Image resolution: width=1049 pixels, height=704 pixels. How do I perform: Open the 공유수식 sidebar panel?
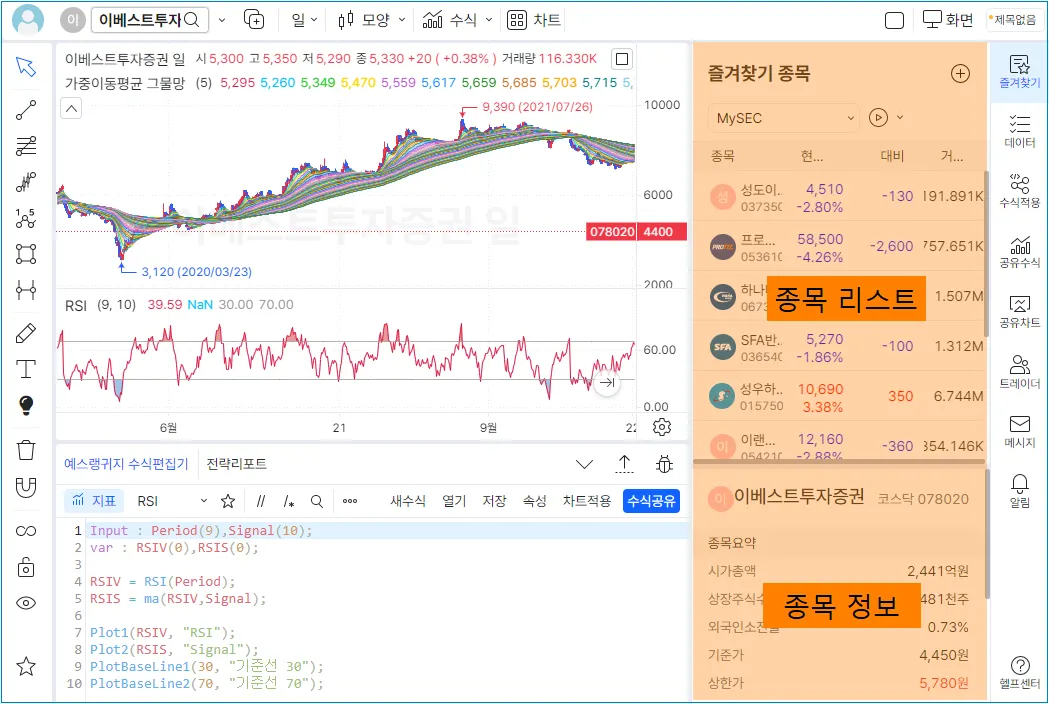(x=1020, y=252)
